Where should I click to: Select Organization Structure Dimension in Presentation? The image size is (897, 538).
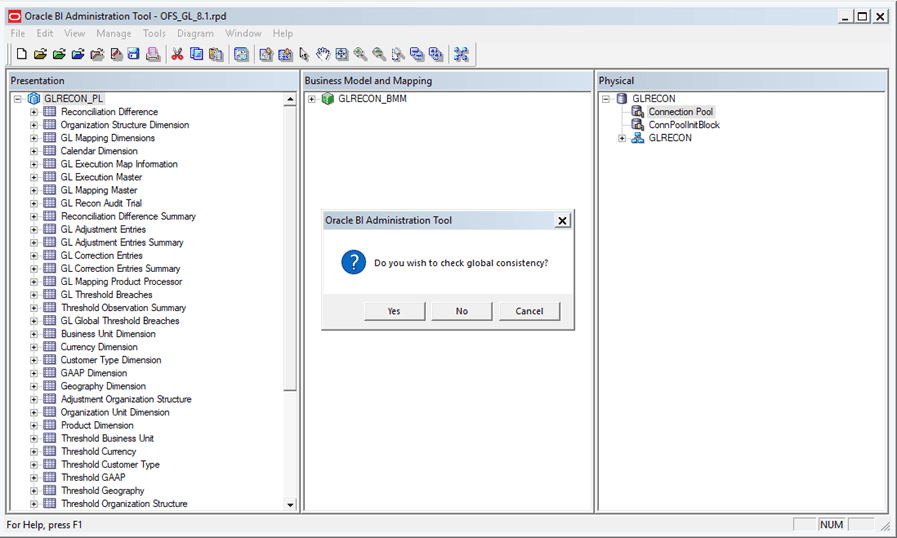125,125
